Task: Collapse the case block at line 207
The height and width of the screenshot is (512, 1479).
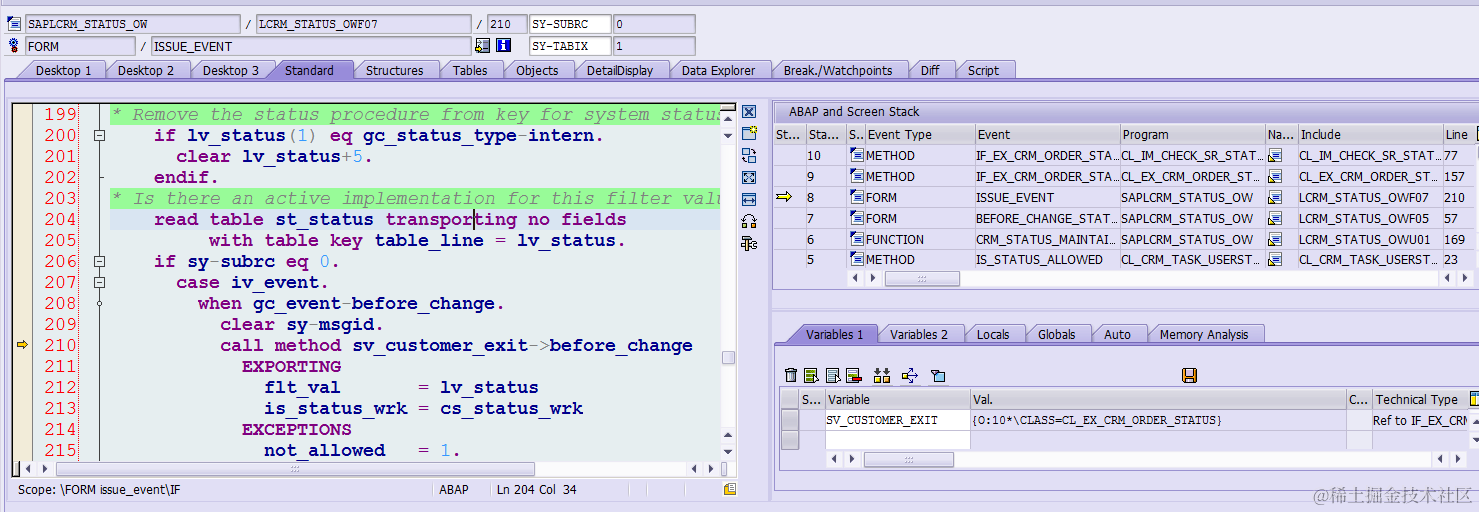Action: click(99, 282)
